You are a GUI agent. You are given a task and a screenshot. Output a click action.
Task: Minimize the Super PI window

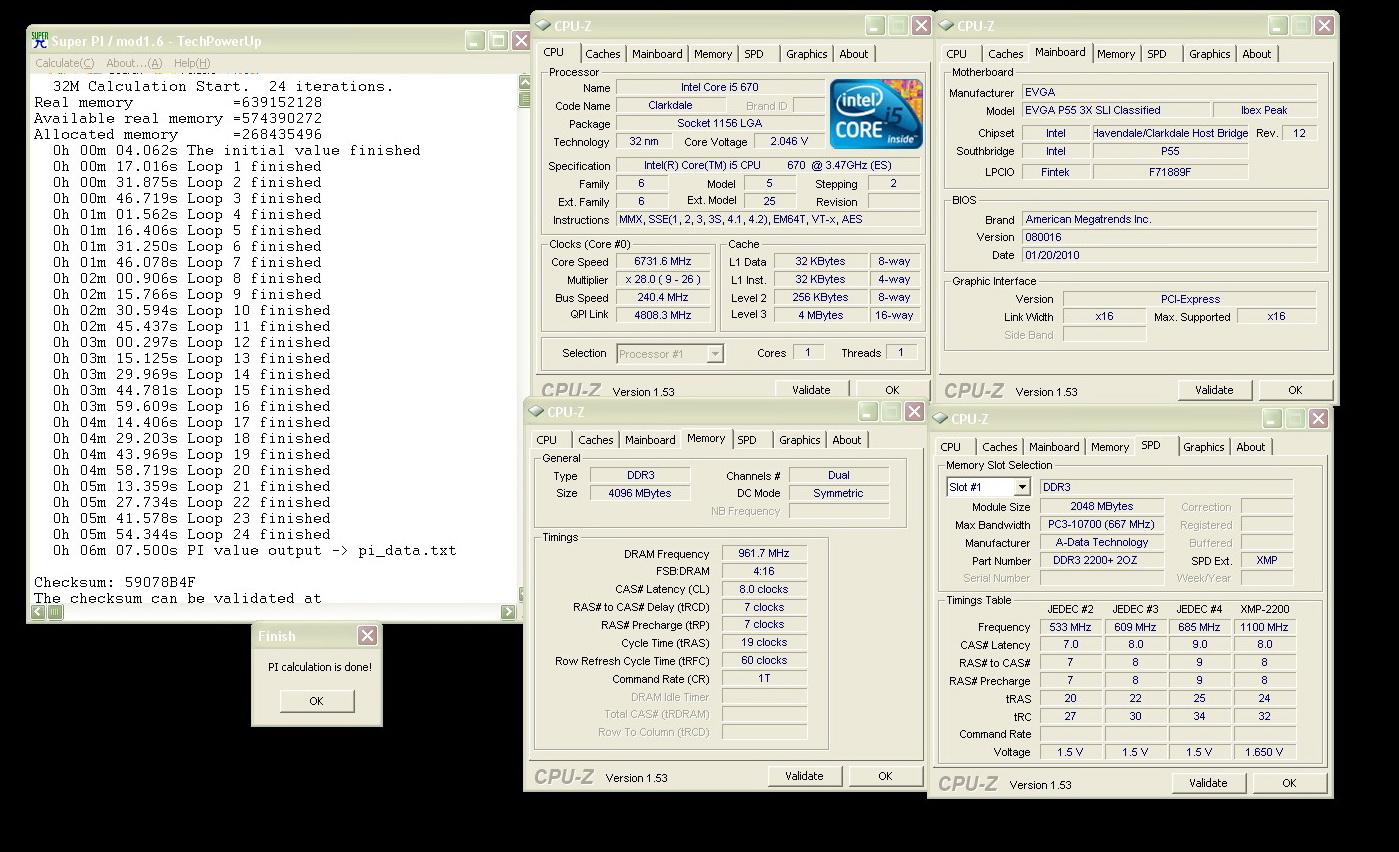pyautogui.click(x=476, y=41)
